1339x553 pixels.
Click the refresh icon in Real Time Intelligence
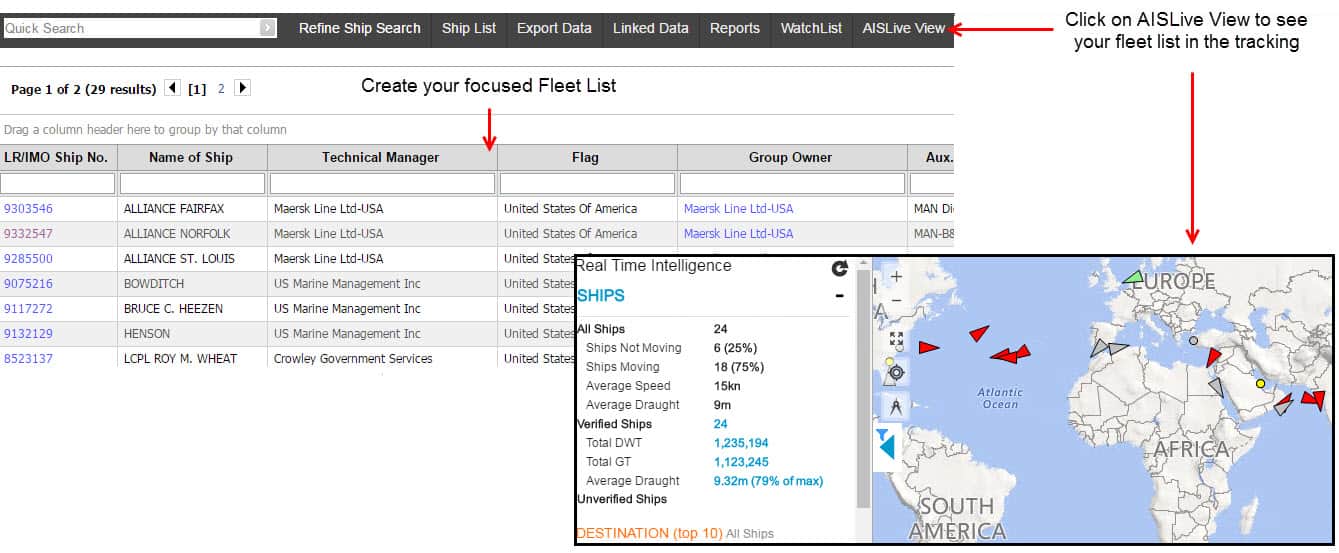839,268
